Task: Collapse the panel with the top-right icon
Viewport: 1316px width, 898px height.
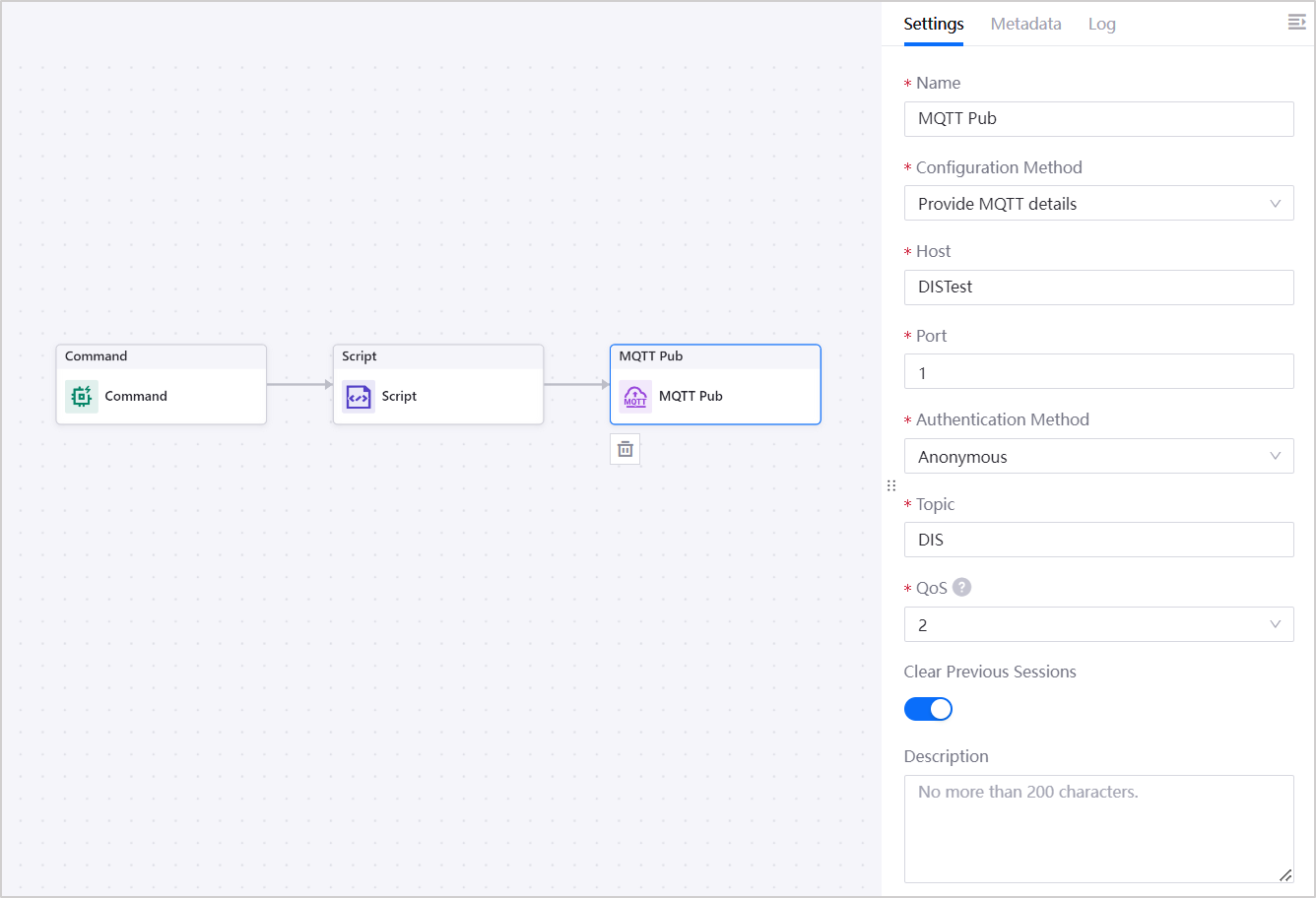Action: [x=1296, y=23]
